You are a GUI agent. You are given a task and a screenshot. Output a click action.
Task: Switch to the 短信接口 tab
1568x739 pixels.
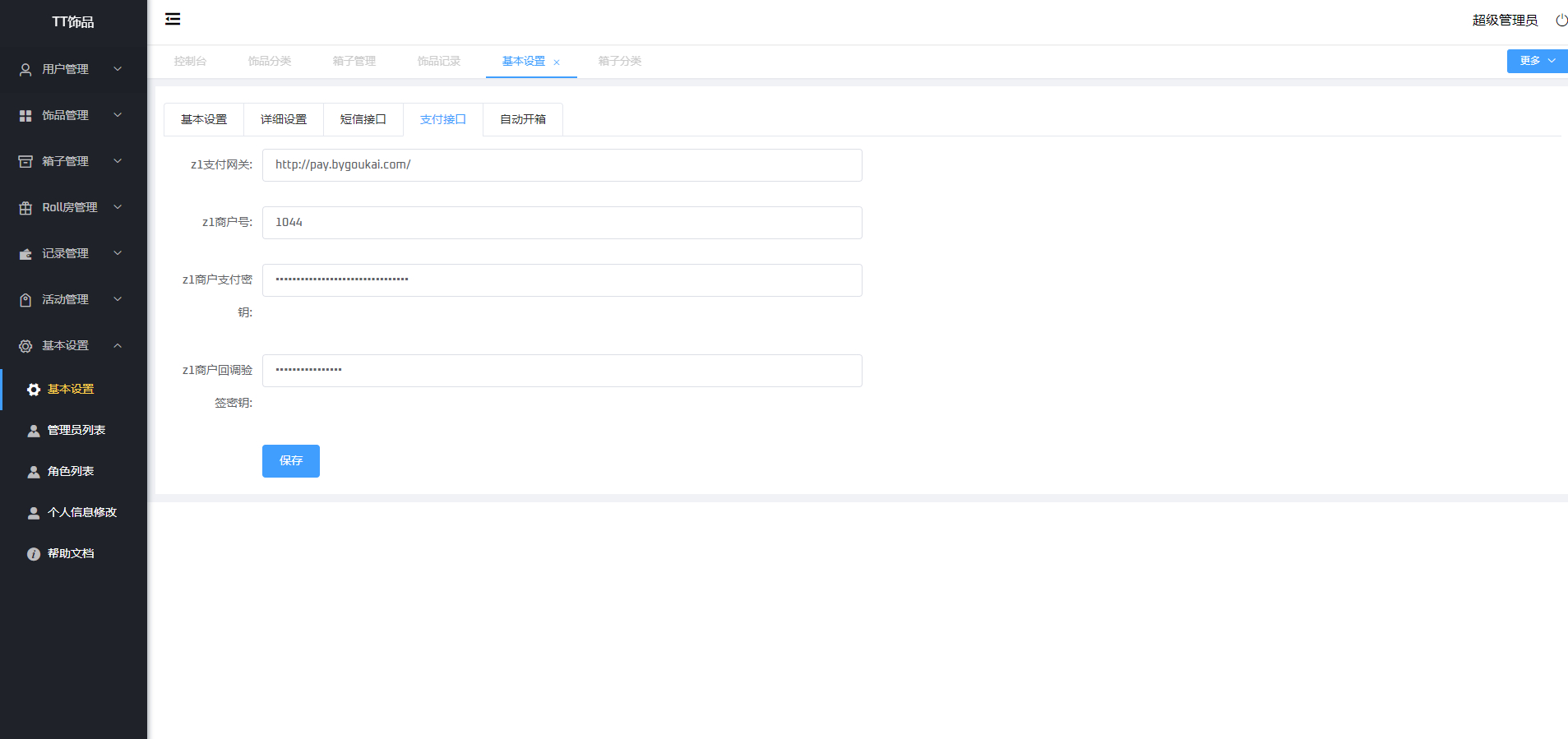point(363,119)
